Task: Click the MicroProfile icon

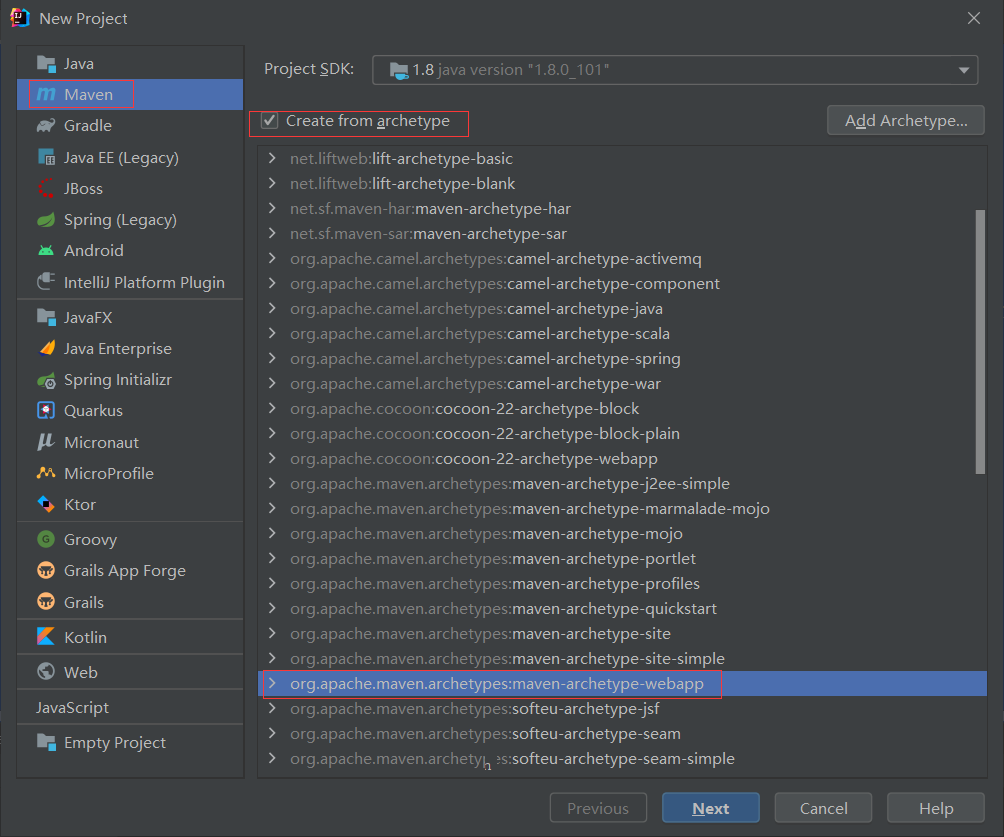Action: point(46,473)
